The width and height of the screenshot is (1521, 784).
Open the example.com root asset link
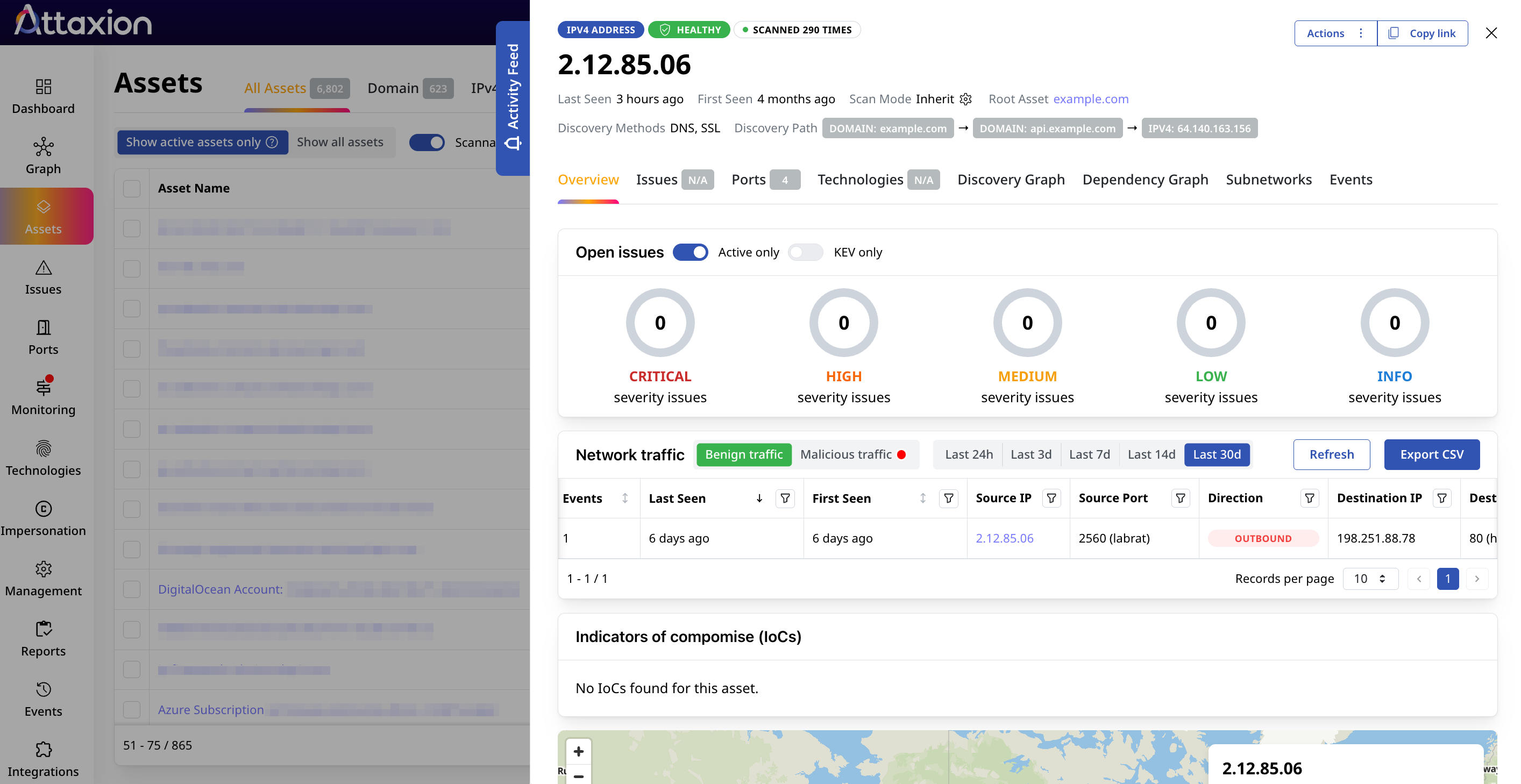click(x=1090, y=98)
